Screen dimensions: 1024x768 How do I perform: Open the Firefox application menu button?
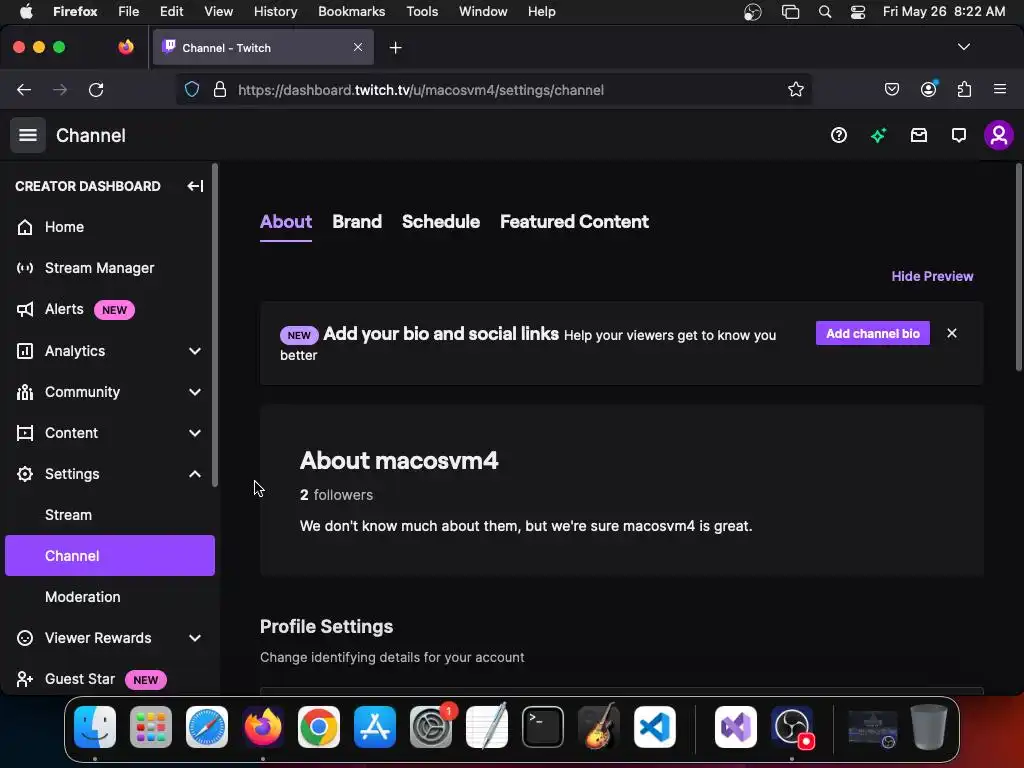1000,89
